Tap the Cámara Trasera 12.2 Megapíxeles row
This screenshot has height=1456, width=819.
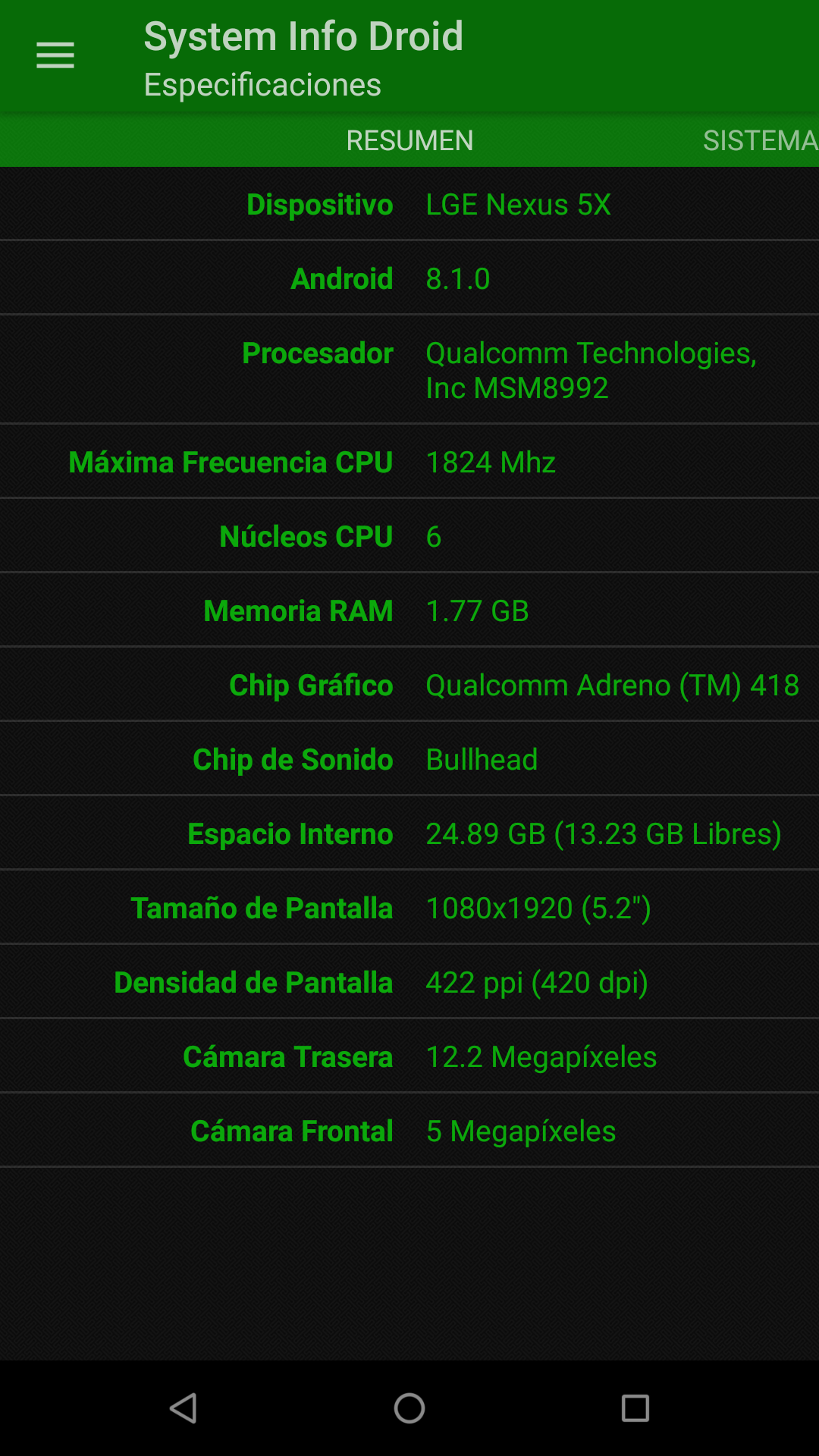click(409, 1056)
